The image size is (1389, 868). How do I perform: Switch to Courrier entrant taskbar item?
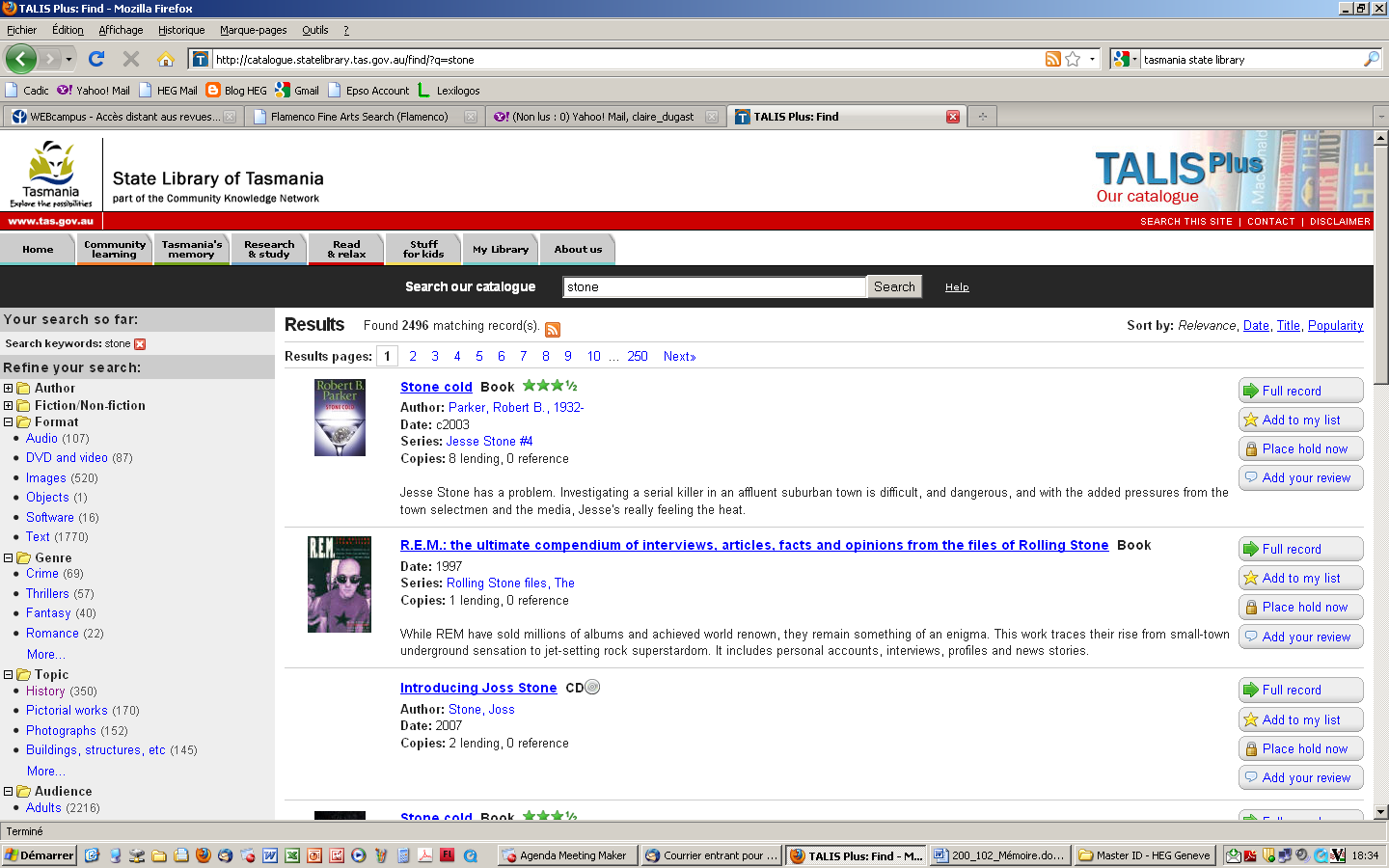tap(712, 855)
